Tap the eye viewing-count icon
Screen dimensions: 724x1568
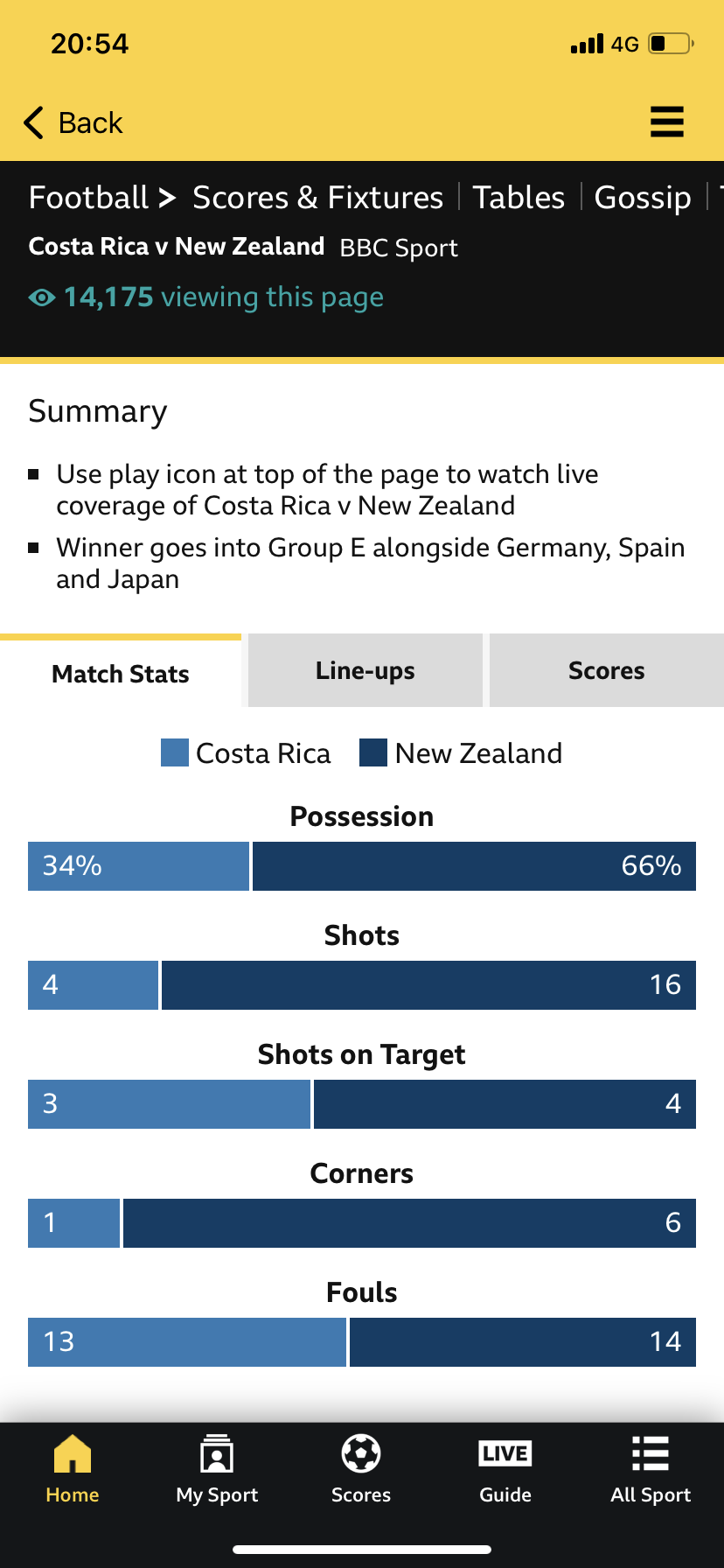(x=41, y=297)
